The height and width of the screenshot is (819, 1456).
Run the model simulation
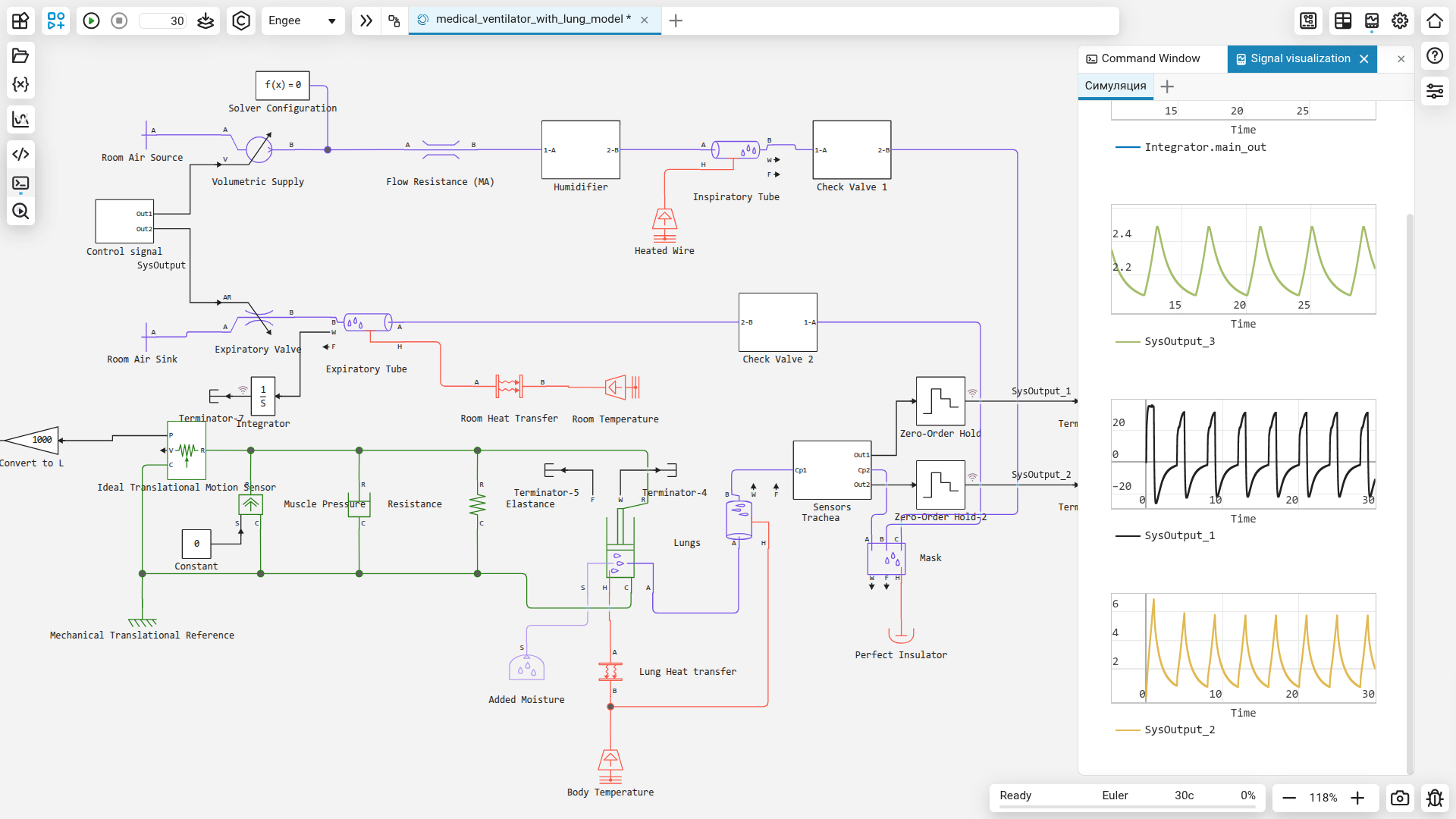tap(91, 20)
